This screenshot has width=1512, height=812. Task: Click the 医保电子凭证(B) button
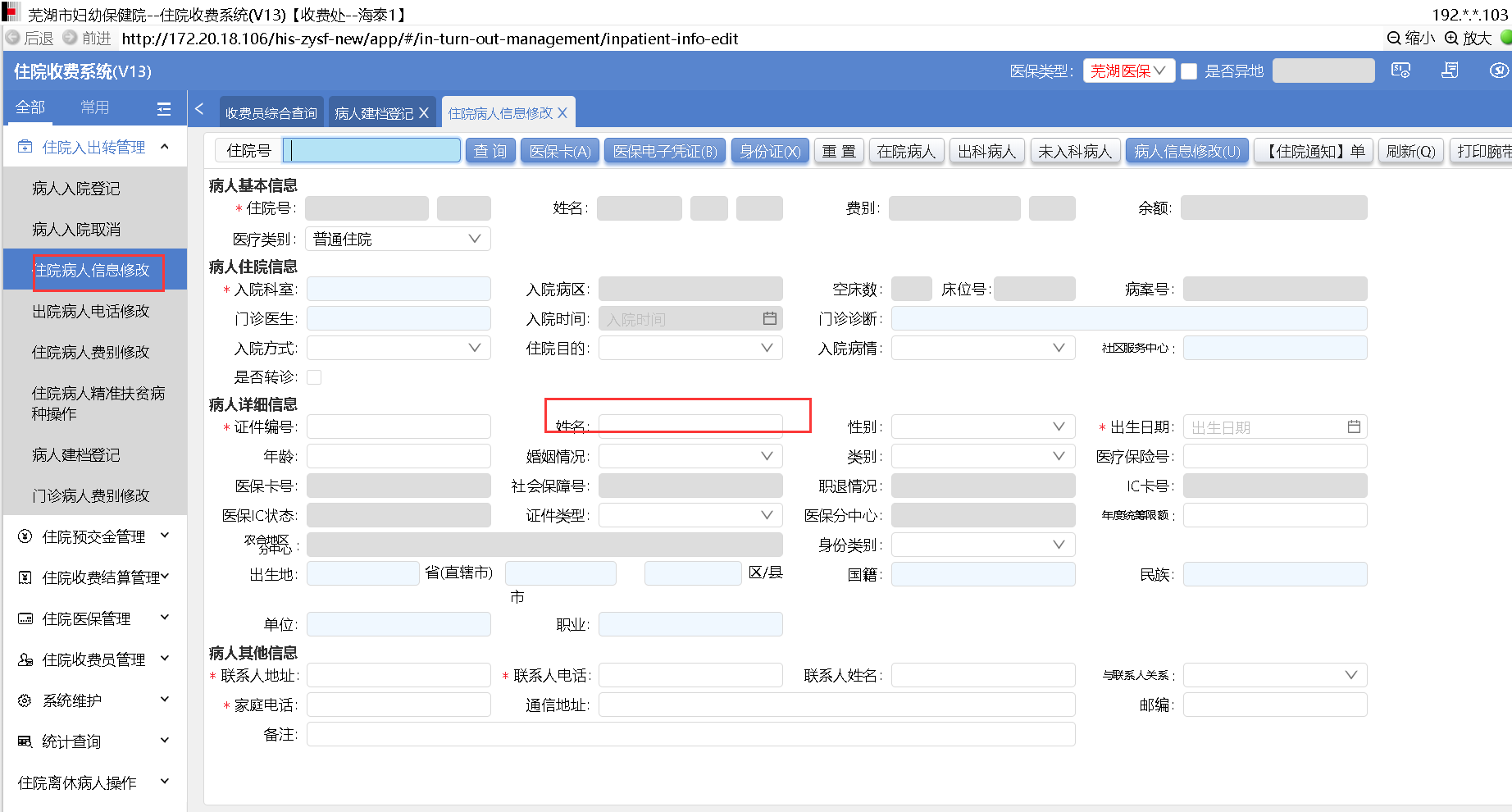[665, 151]
